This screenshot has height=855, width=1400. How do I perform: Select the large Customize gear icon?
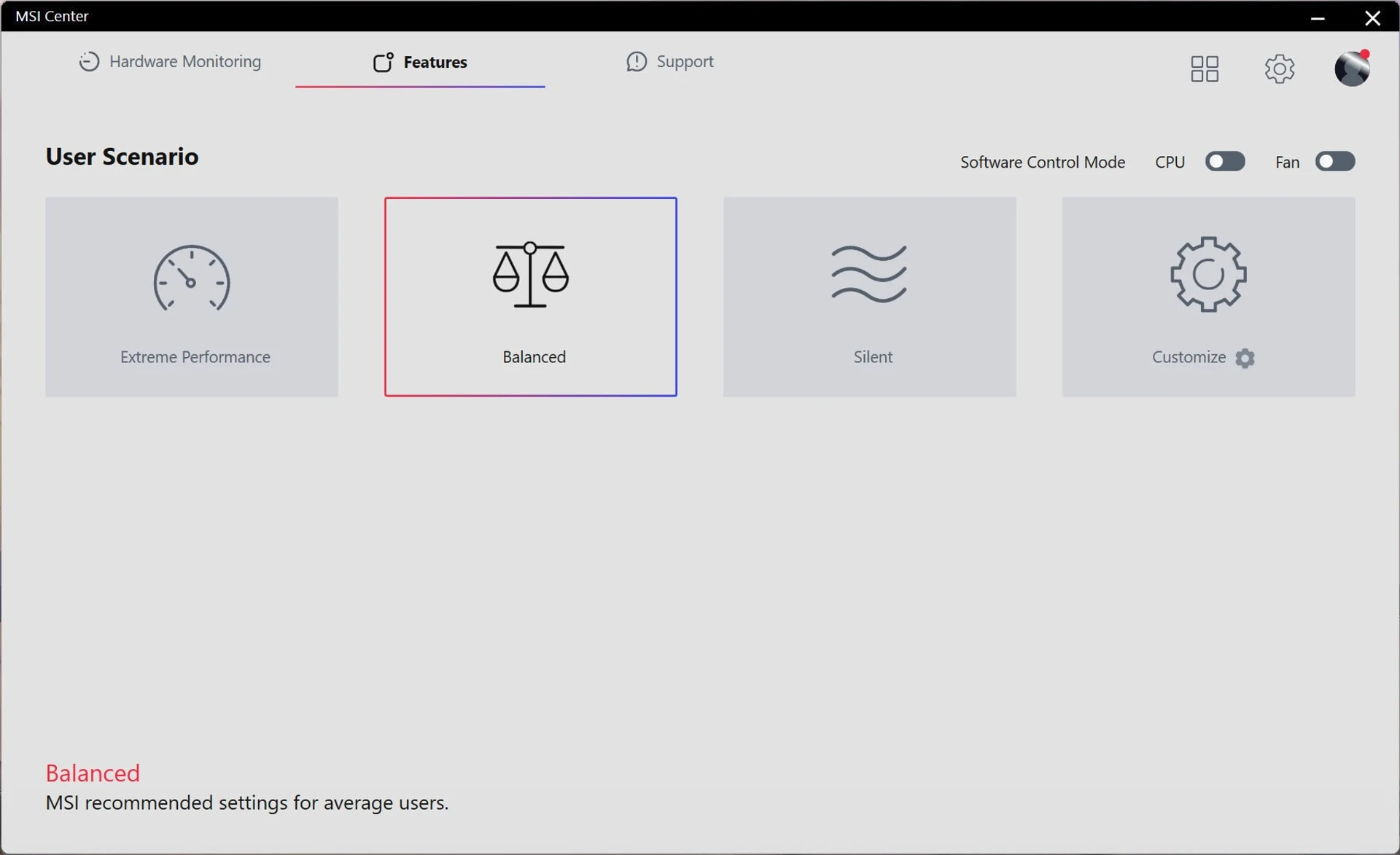(1208, 274)
